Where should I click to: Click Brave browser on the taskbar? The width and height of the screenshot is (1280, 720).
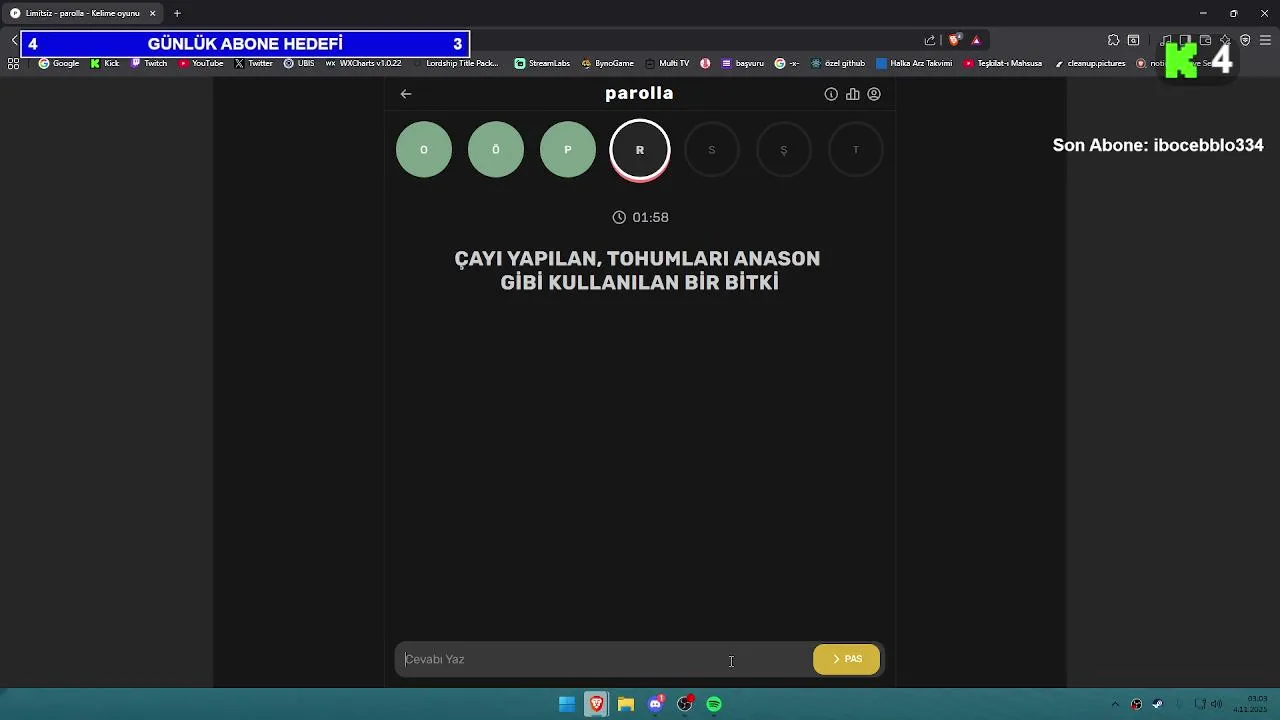click(x=596, y=704)
